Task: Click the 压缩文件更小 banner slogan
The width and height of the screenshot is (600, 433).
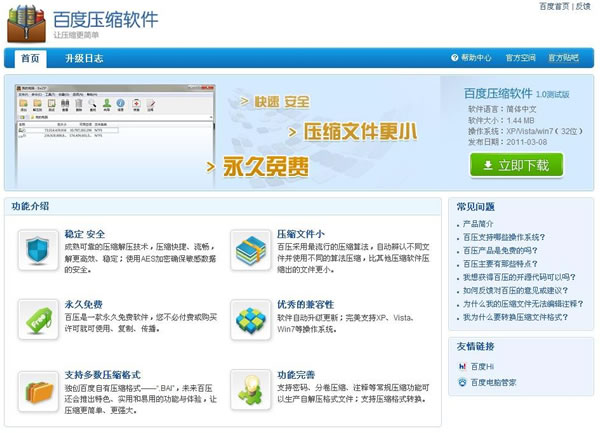Action: pyautogui.click(x=360, y=132)
